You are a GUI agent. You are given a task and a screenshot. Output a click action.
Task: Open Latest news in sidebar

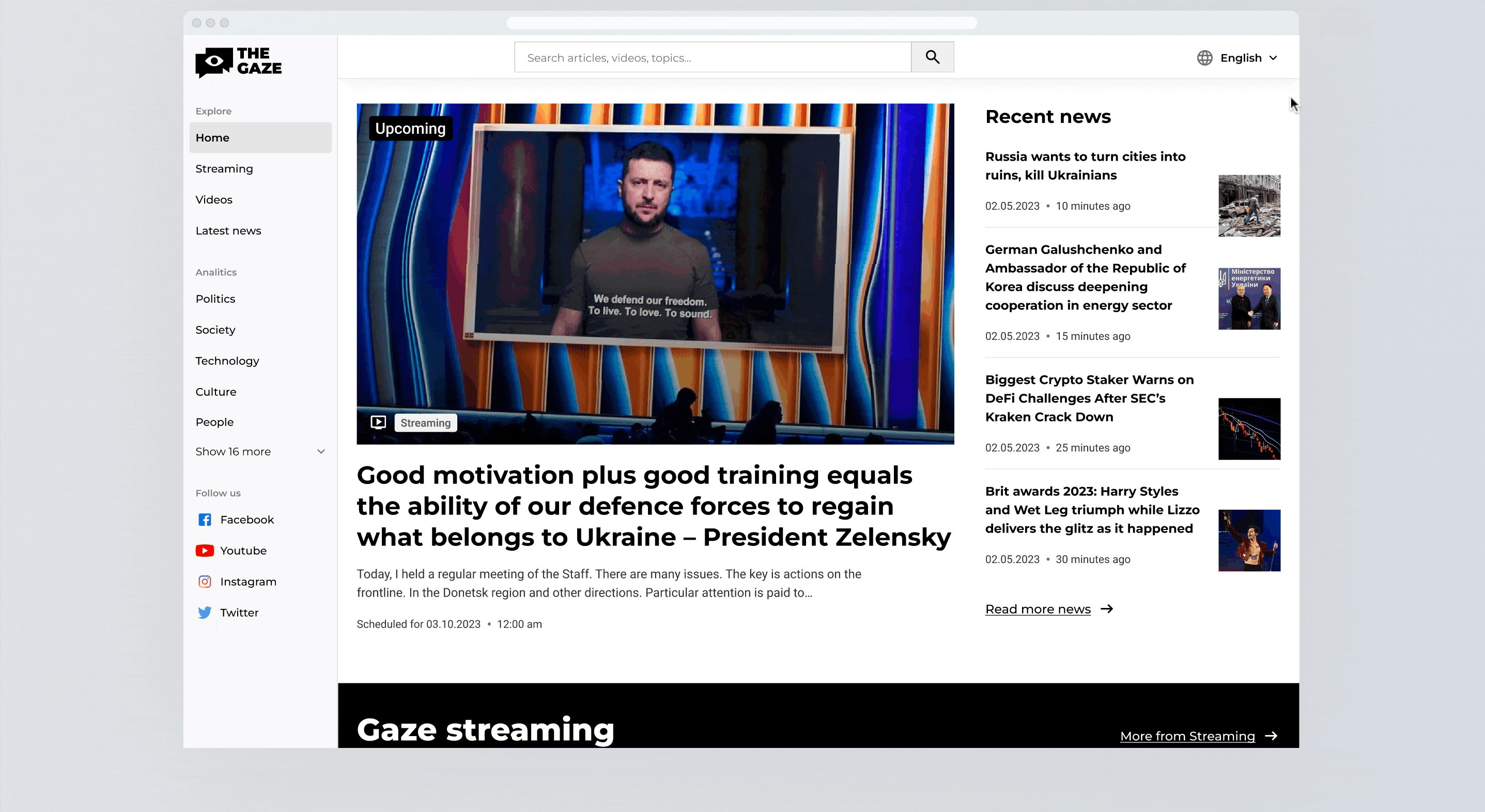click(228, 230)
